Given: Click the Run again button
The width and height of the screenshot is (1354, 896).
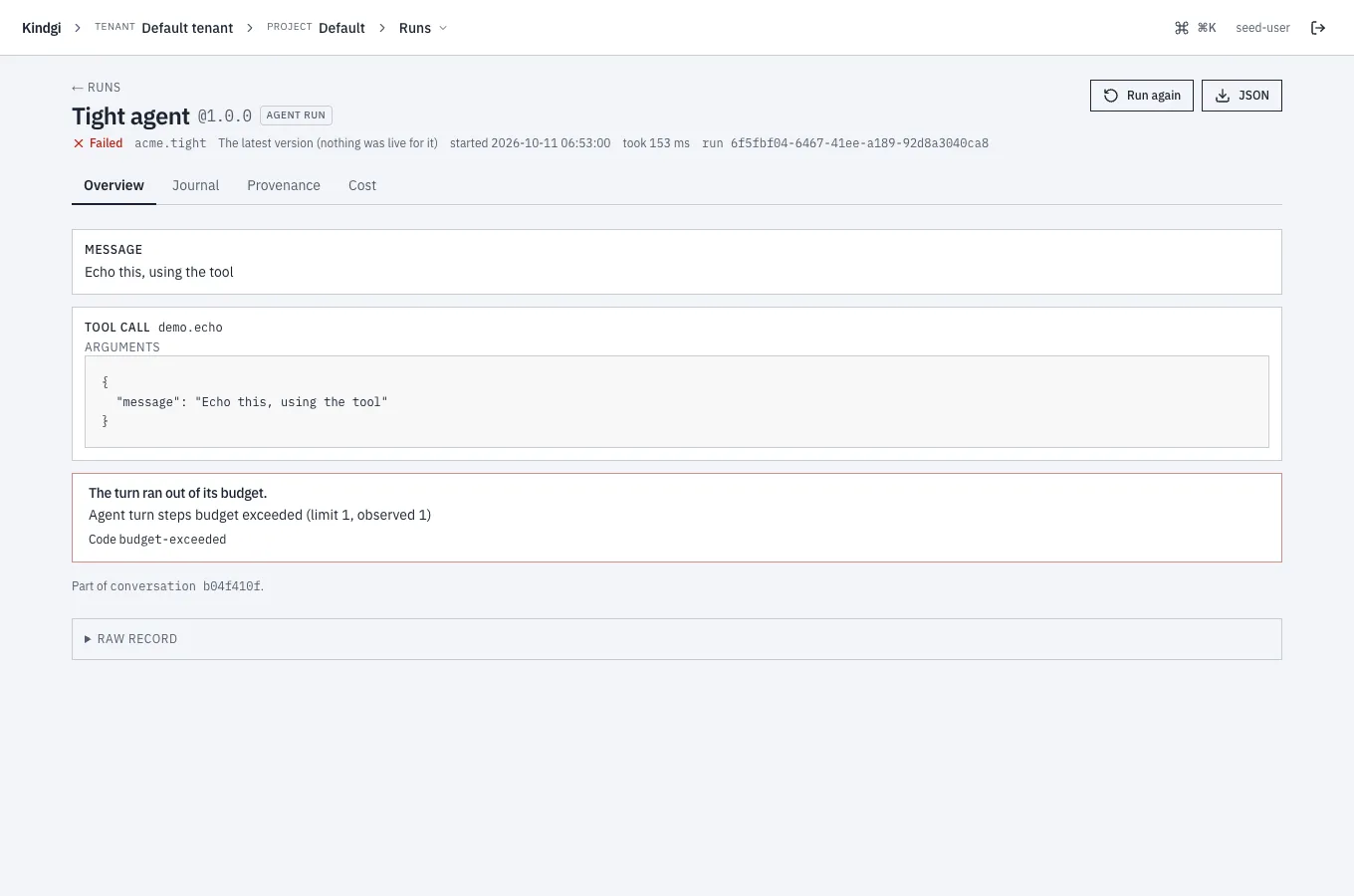Looking at the screenshot, I should tap(1142, 96).
